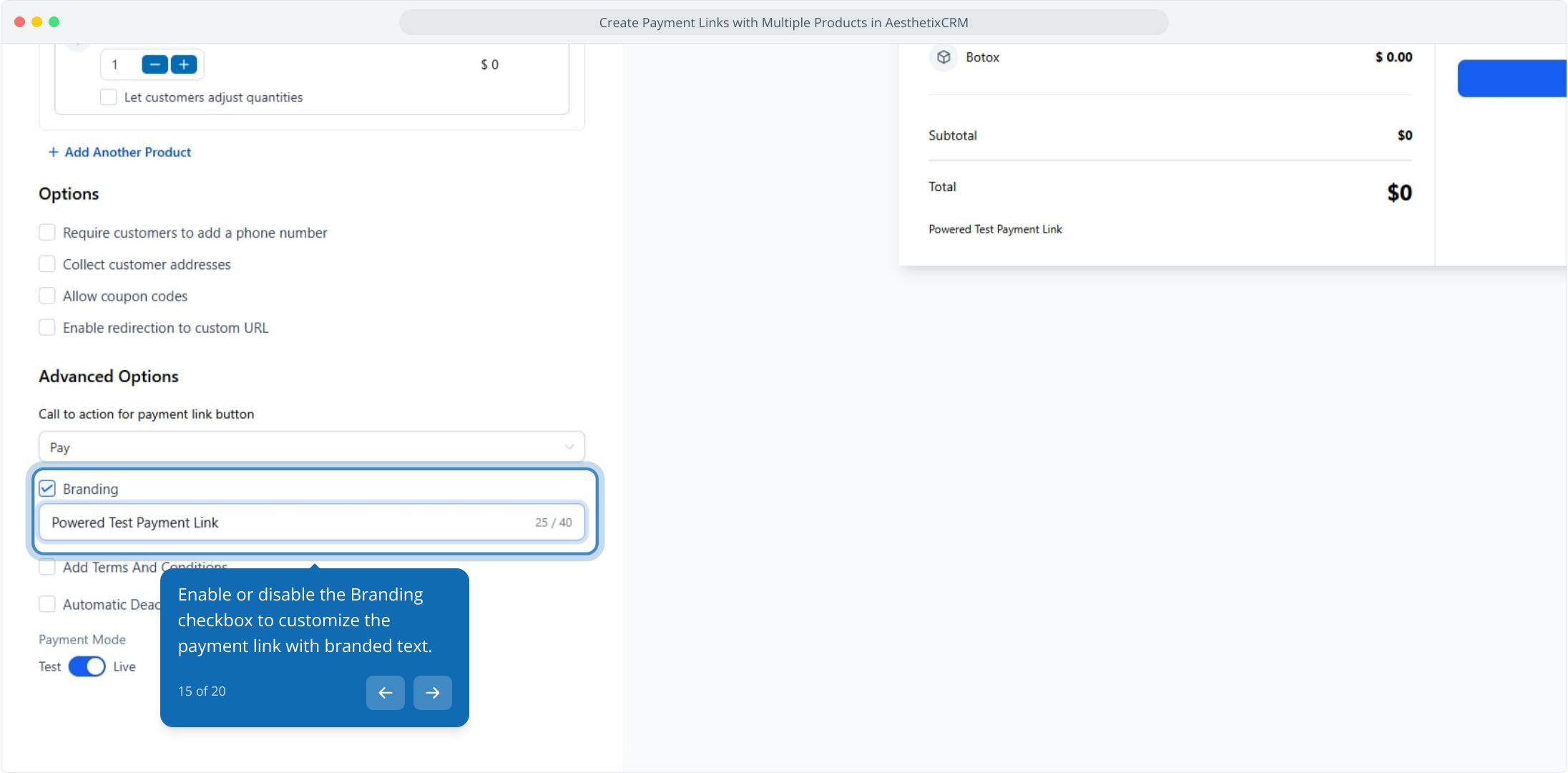The image size is (1568, 773).
Task: Click the green maximize window dot
Action: point(54,22)
